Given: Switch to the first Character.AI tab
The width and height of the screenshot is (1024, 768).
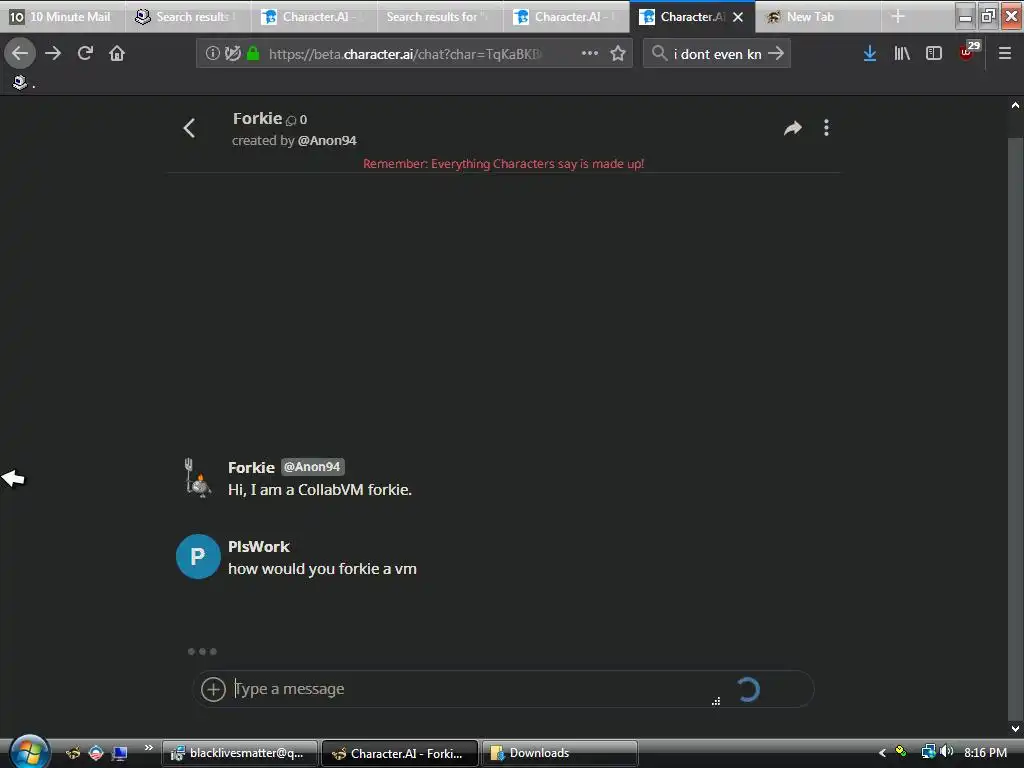Looking at the screenshot, I should pos(314,17).
